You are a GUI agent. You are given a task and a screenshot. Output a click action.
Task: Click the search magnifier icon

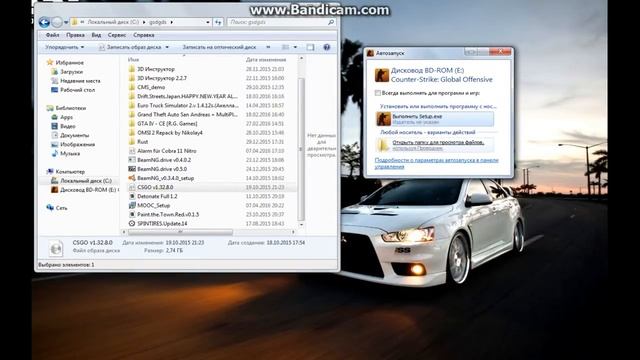coord(331,22)
